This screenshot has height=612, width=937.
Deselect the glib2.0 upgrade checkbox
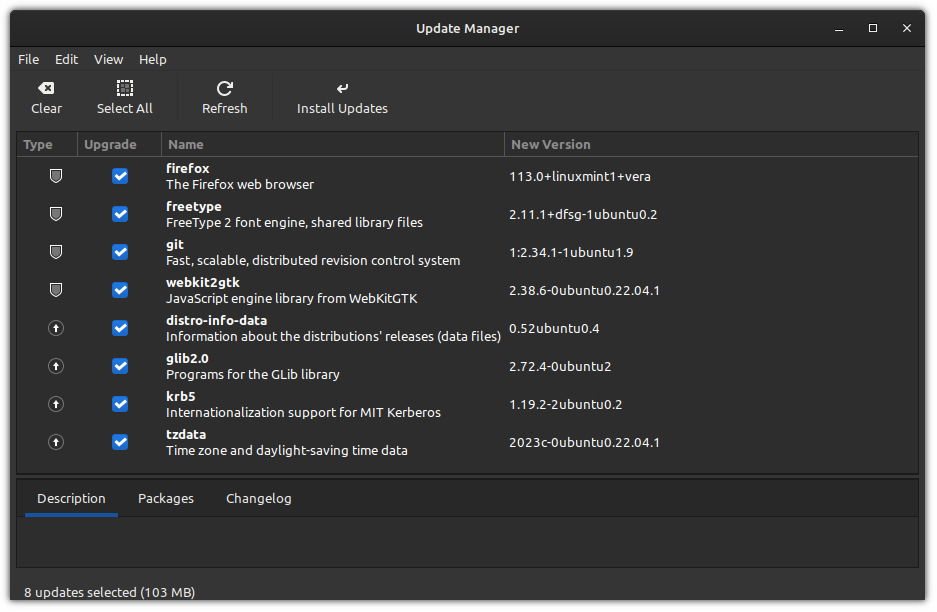120,366
